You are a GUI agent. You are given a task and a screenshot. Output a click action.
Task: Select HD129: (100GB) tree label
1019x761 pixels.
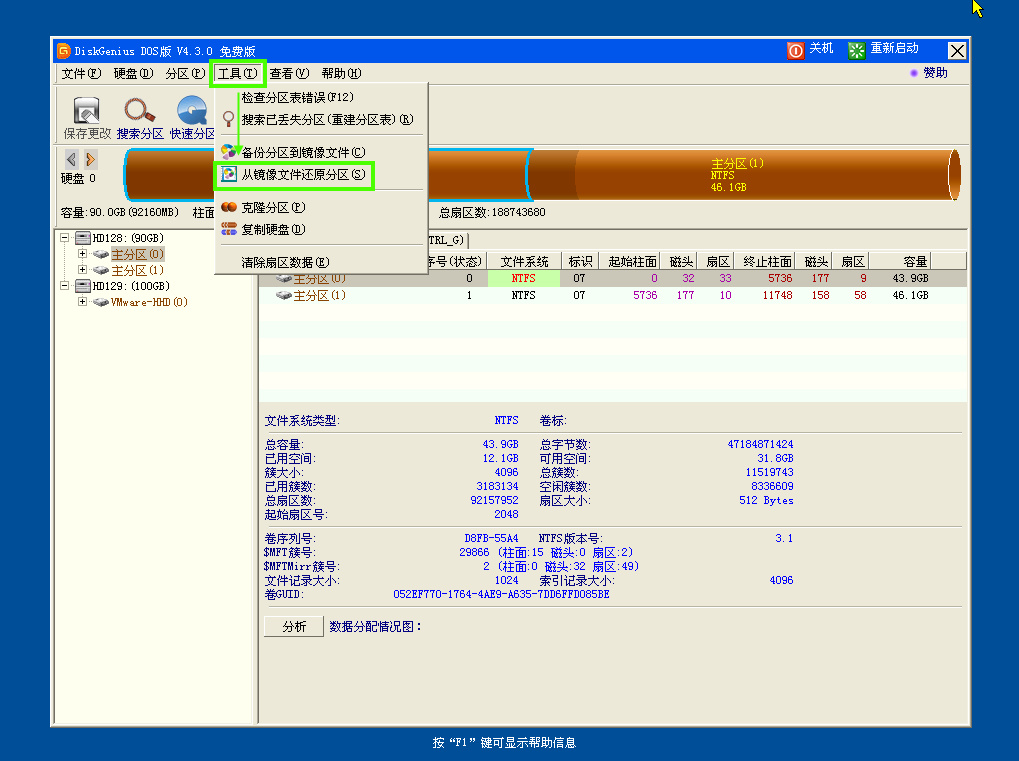click(x=131, y=286)
